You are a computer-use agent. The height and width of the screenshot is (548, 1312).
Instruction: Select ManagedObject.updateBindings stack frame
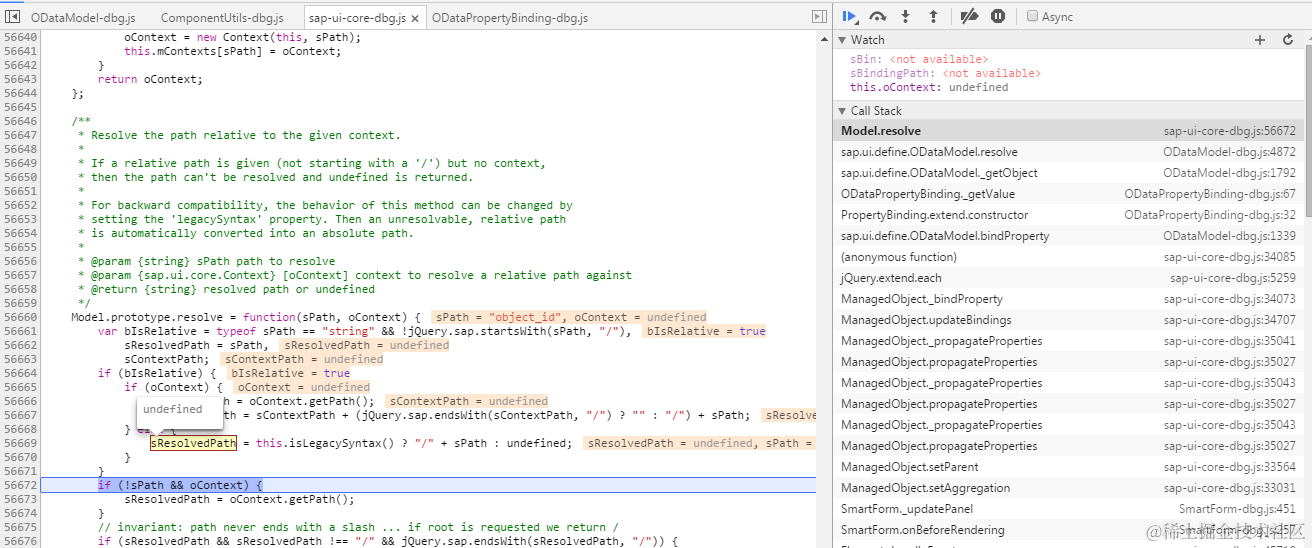(1068, 320)
